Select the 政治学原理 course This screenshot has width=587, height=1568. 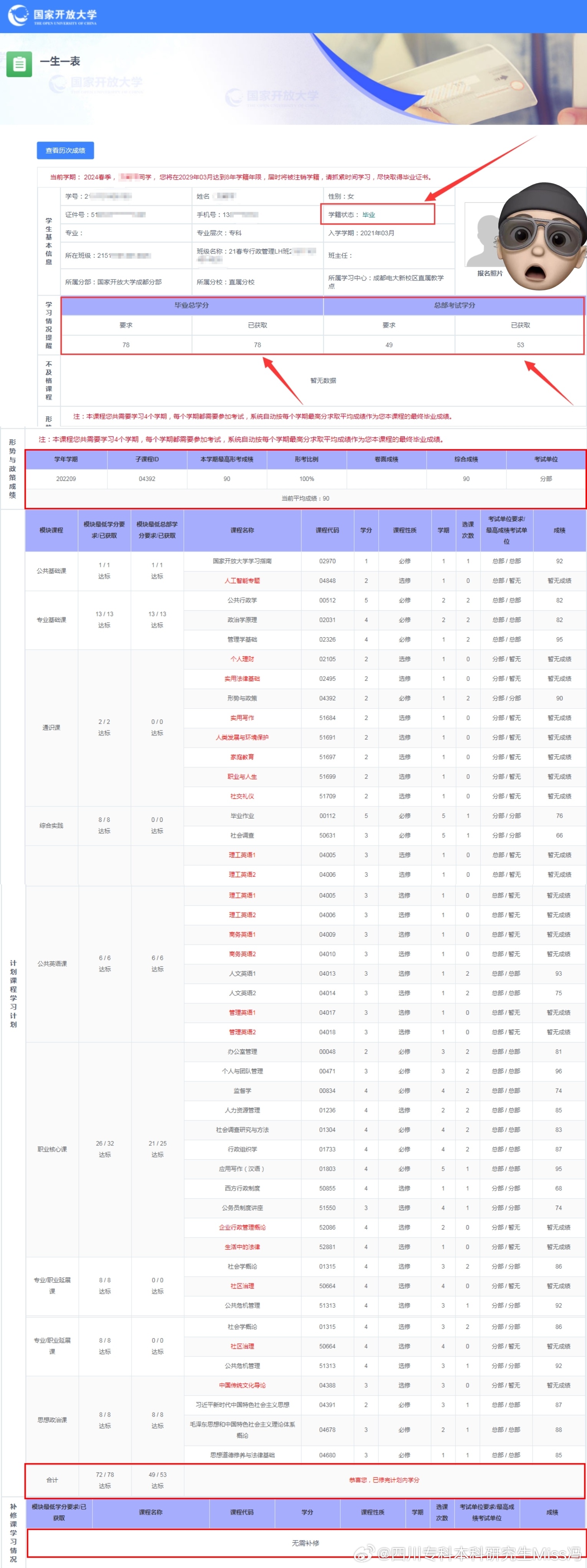(x=242, y=620)
